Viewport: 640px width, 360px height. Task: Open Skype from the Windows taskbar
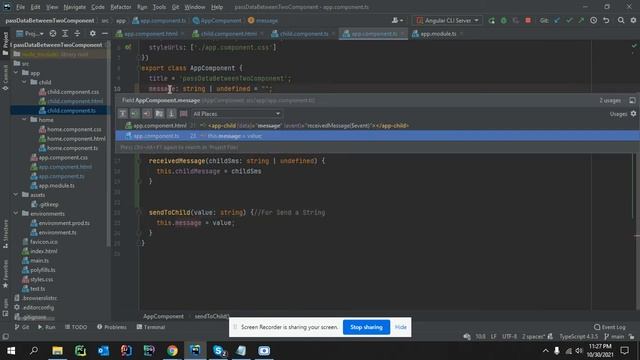pos(219,351)
